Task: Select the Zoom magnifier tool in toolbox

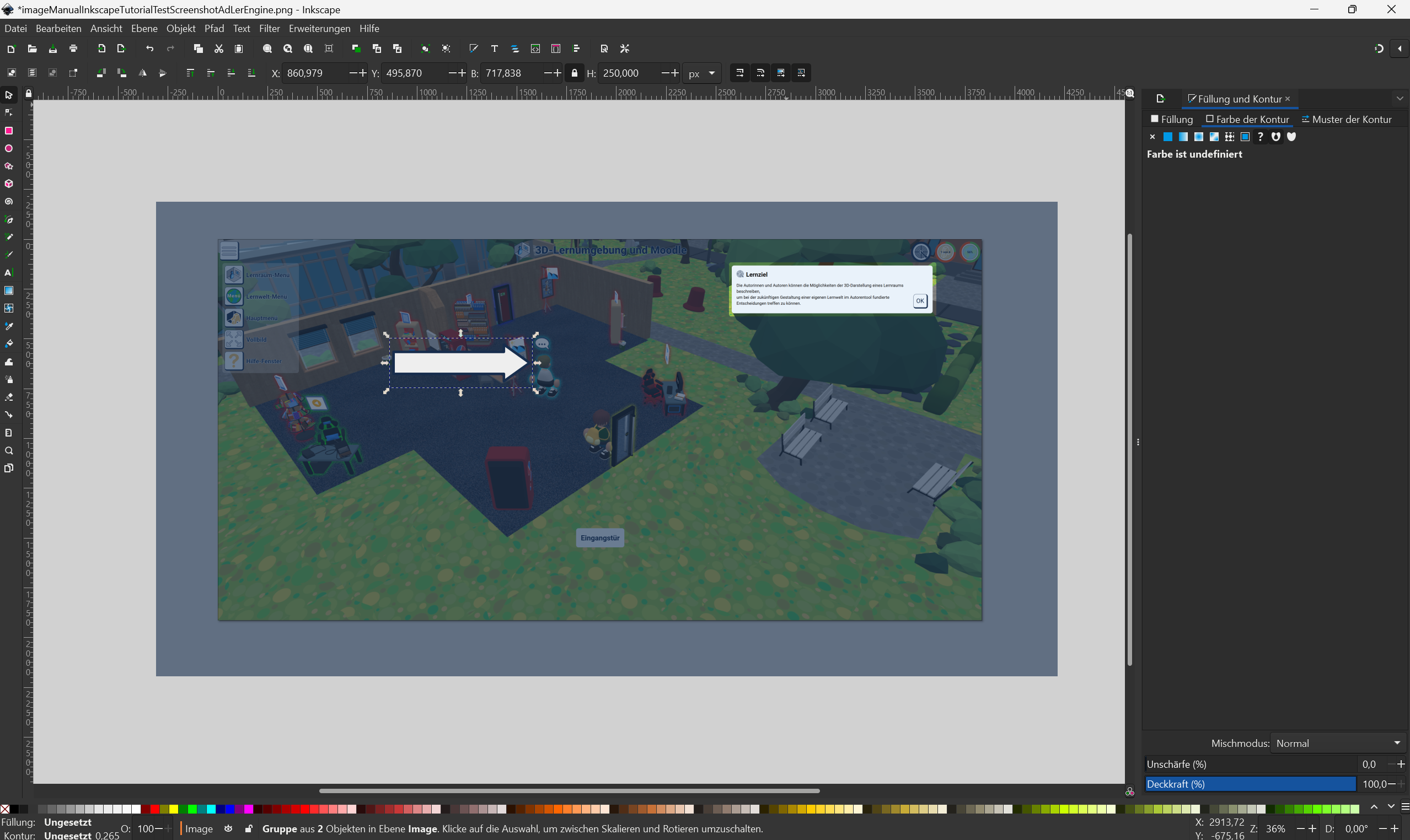Action: click(8, 450)
